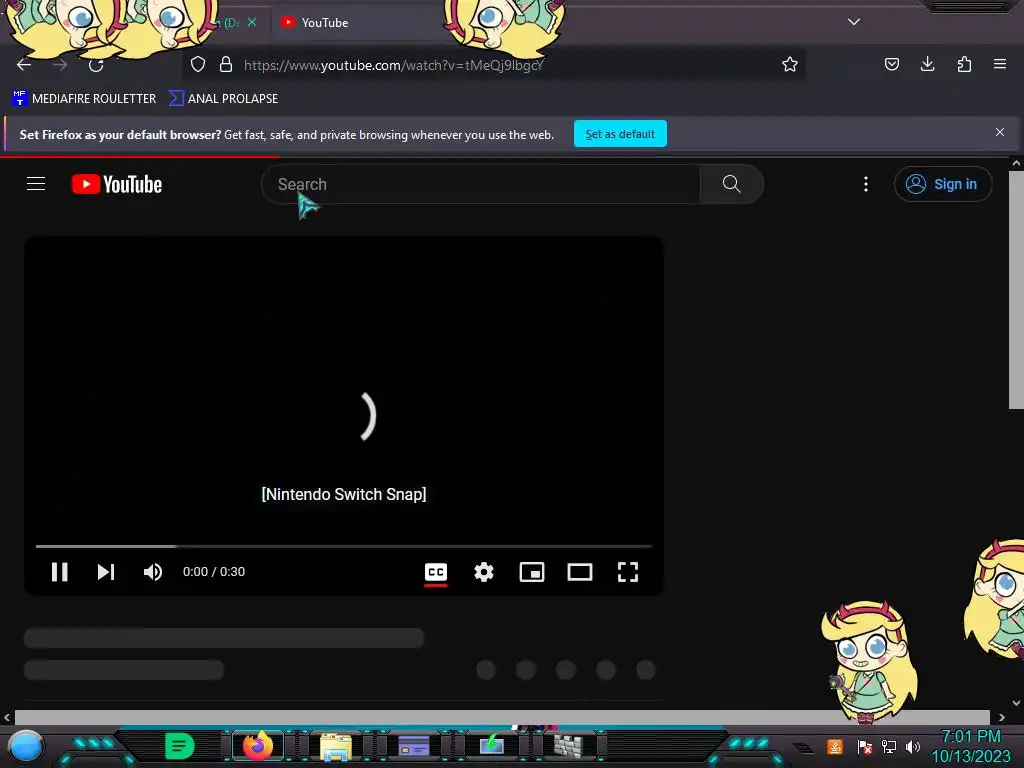Enter fullscreen video mode

click(x=628, y=572)
